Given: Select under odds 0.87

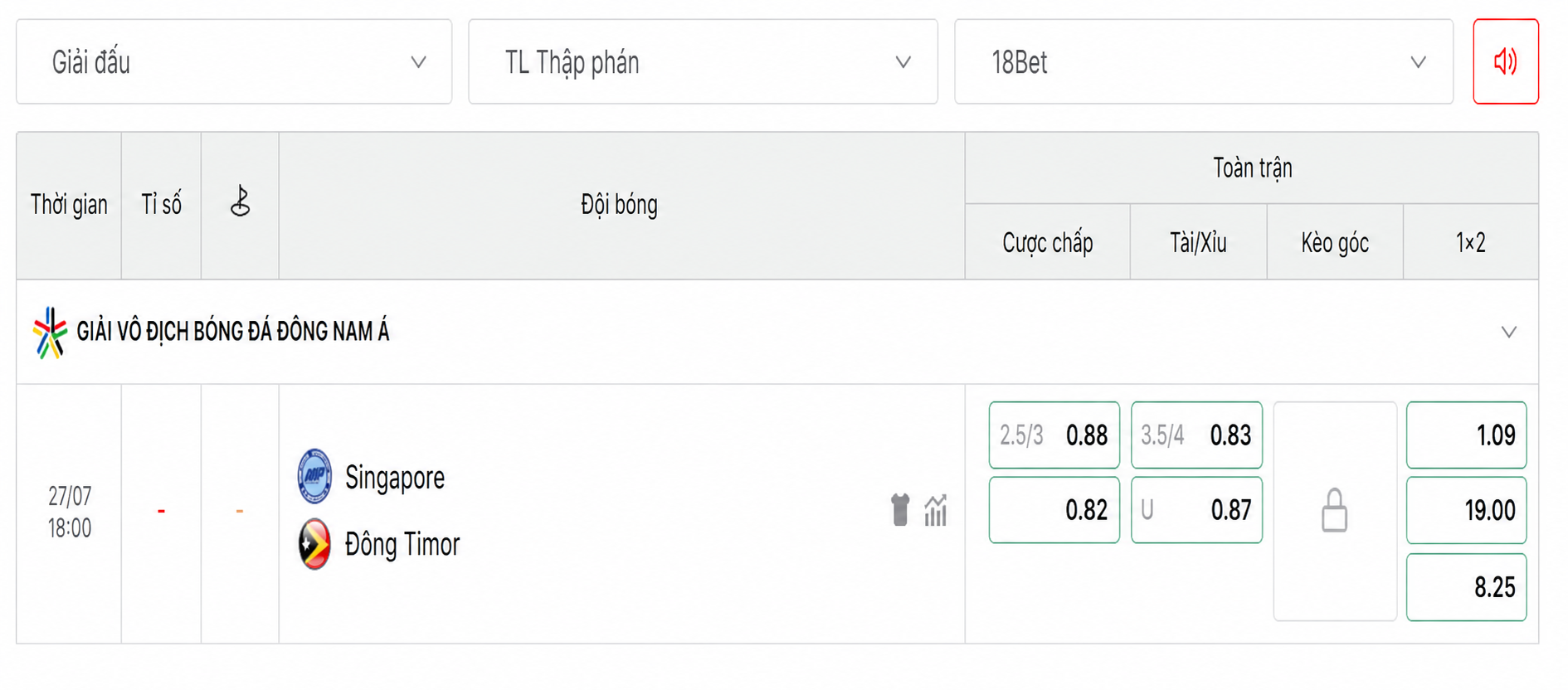Looking at the screenshot, I should (1196, 510).
